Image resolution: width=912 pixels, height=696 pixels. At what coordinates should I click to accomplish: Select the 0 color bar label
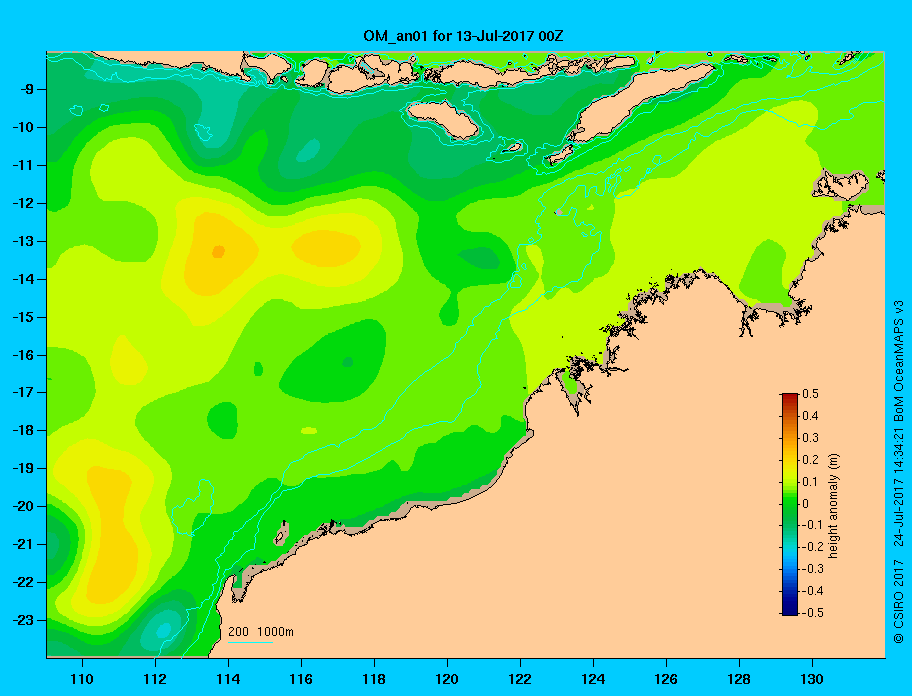[x=806, y=504]
